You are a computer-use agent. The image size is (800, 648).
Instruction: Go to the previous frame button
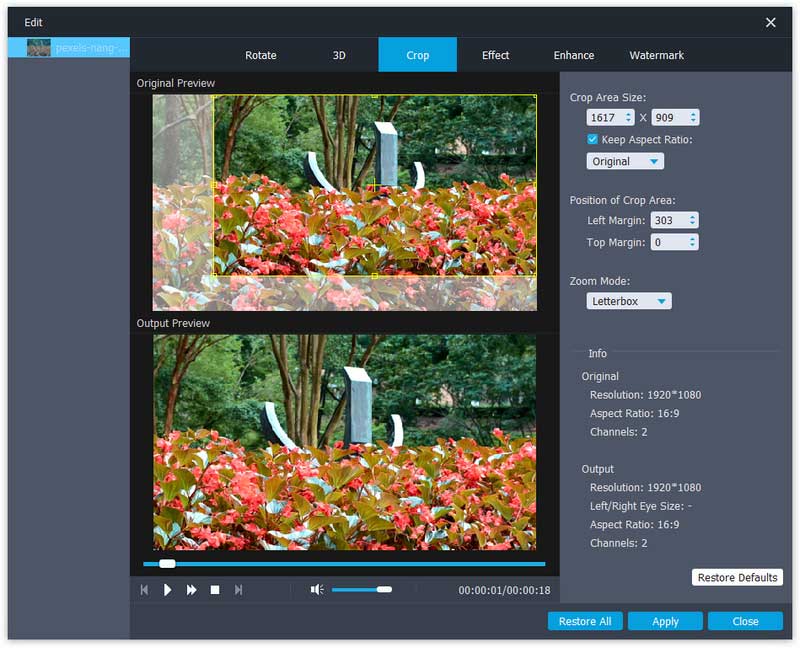point(144,590)
